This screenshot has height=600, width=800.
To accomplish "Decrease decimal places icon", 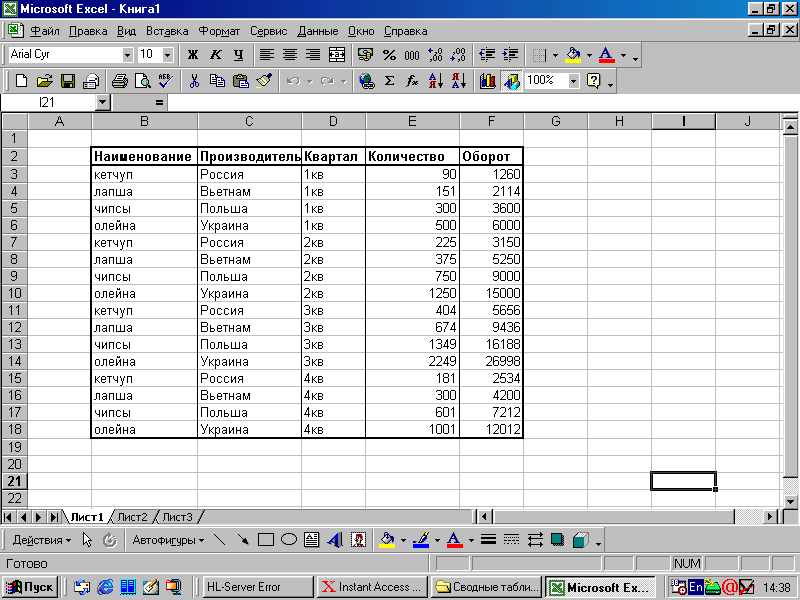I will (458, 55).
